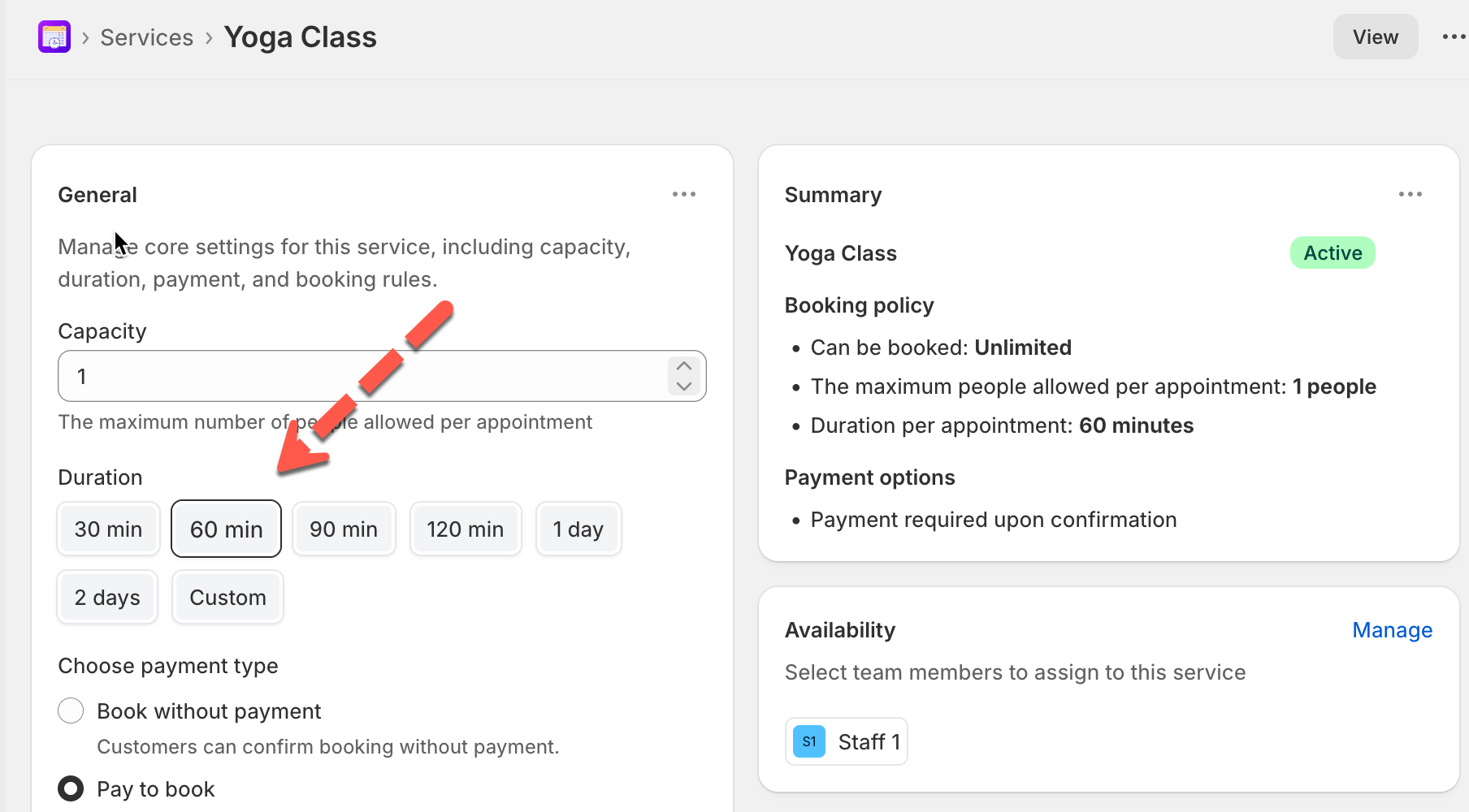Image resolution: width=1469 pixels, height=812 pixels.
Task: Click the View button
Action: pyautogui.click(x=1375, y=37)
